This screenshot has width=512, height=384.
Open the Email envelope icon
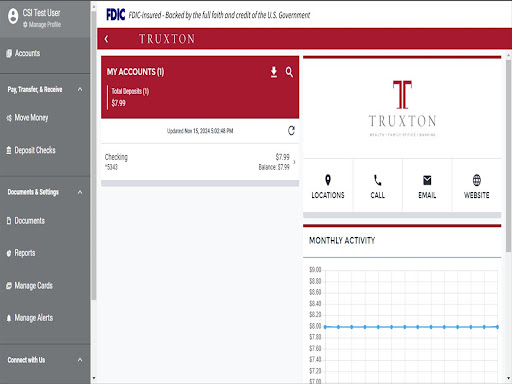[427, 180]
